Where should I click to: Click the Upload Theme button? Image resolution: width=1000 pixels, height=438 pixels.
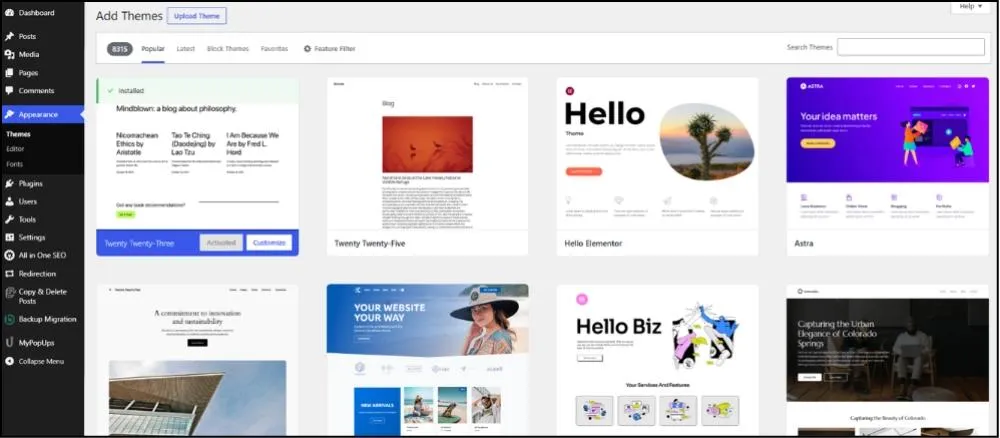click(196, 16)
